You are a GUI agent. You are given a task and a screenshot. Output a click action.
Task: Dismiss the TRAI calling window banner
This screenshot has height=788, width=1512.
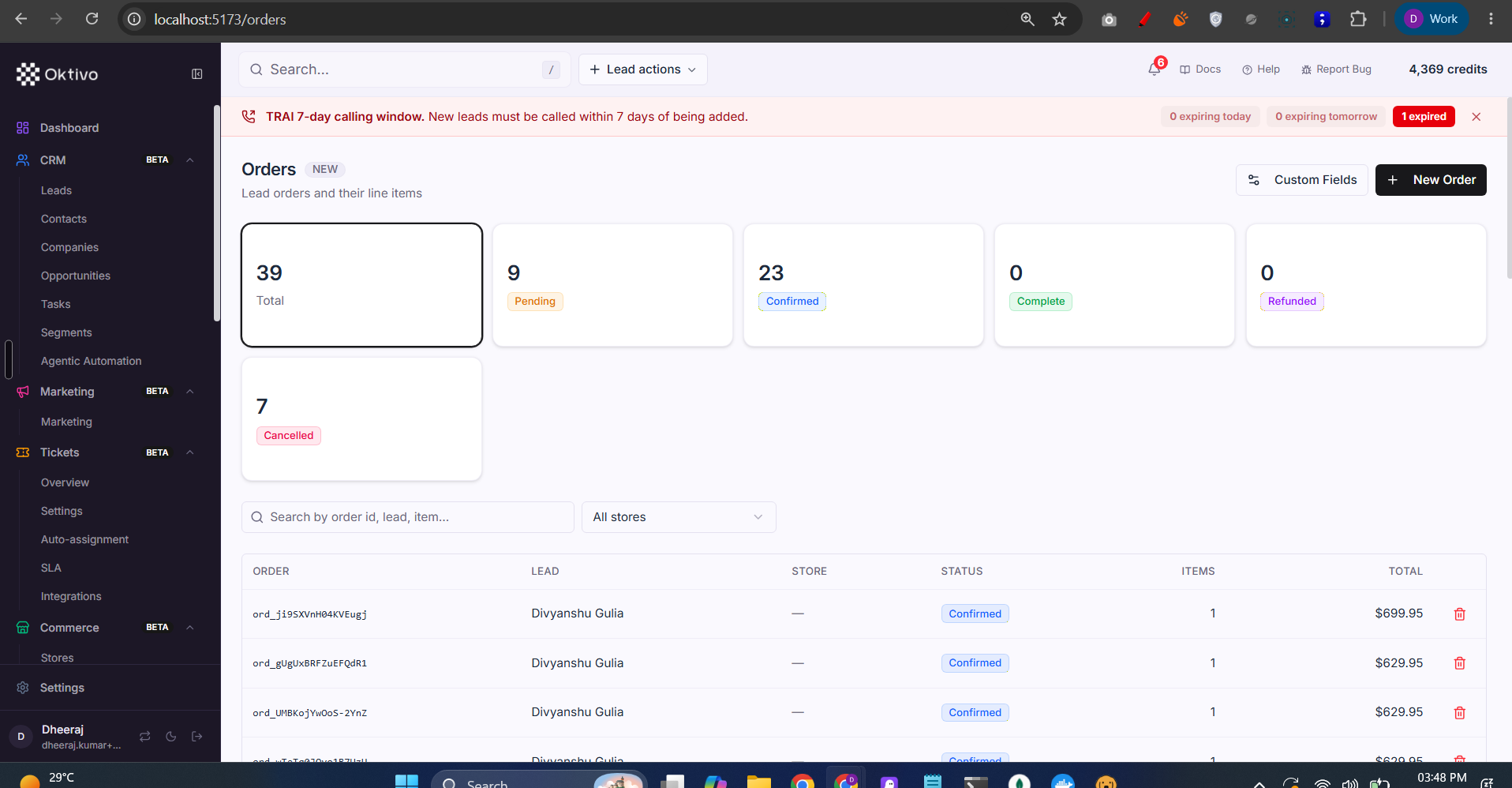(1476, 117)
